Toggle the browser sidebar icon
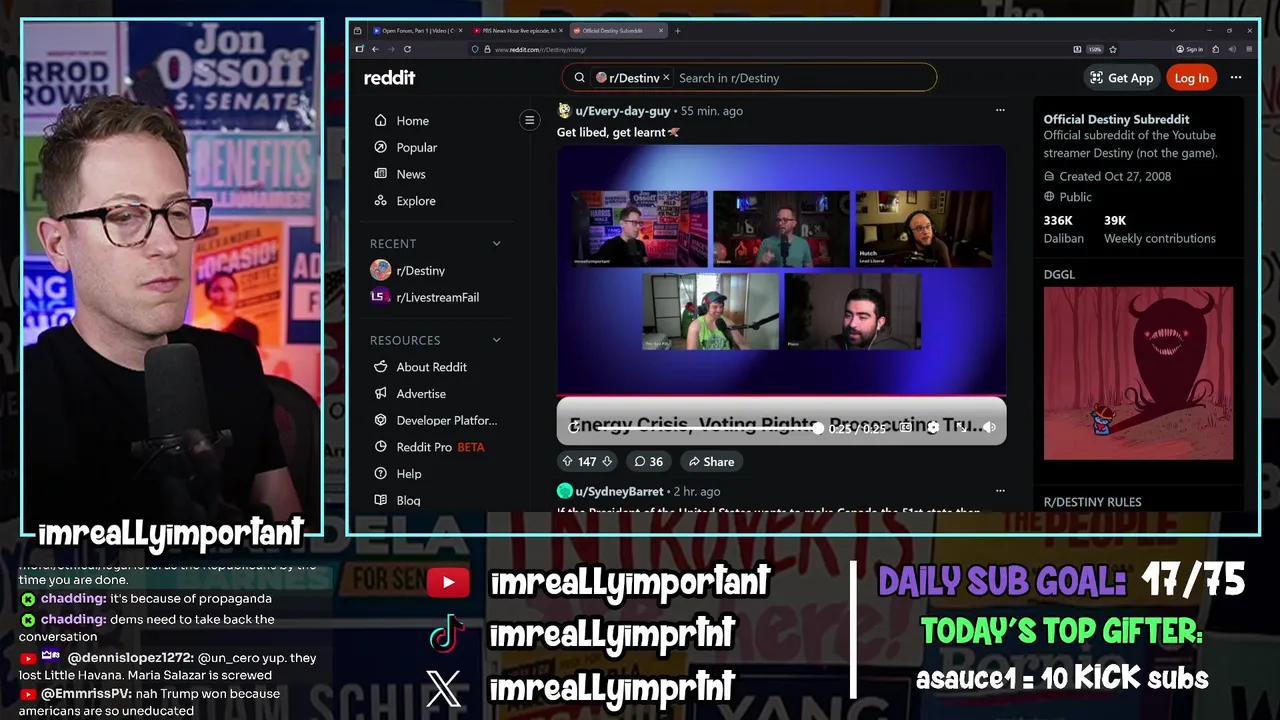The height and width of the screenshot is (720, 1280). (x=359, y=49)
